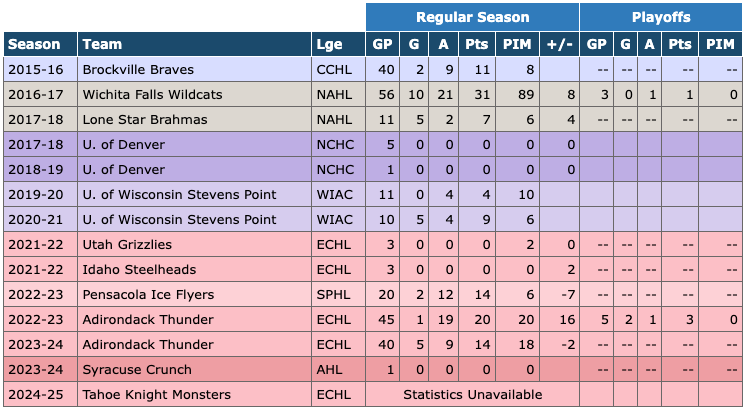Click the Brockville Braves team name
The image size is (744, 410).
(x=138, y=70)
